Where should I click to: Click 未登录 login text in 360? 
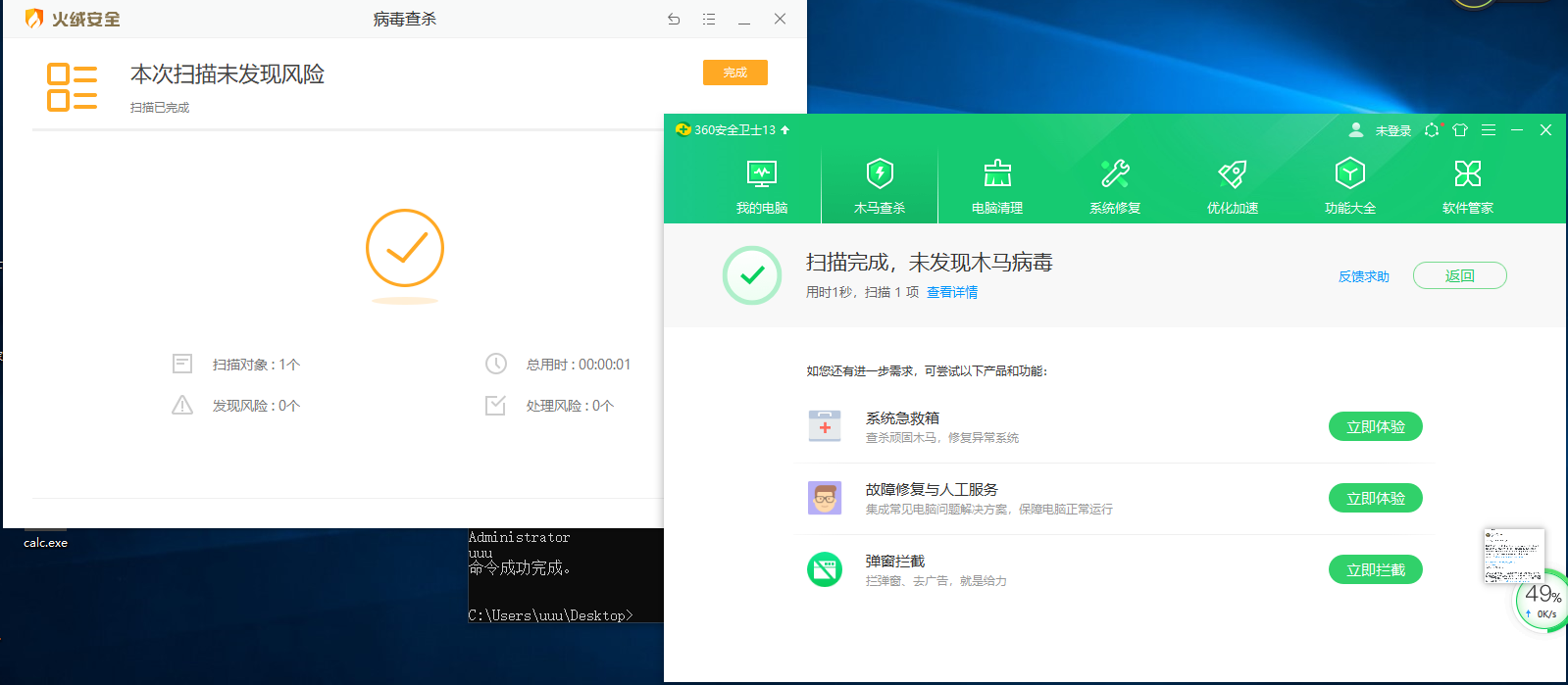click(x=1392, y=130)
